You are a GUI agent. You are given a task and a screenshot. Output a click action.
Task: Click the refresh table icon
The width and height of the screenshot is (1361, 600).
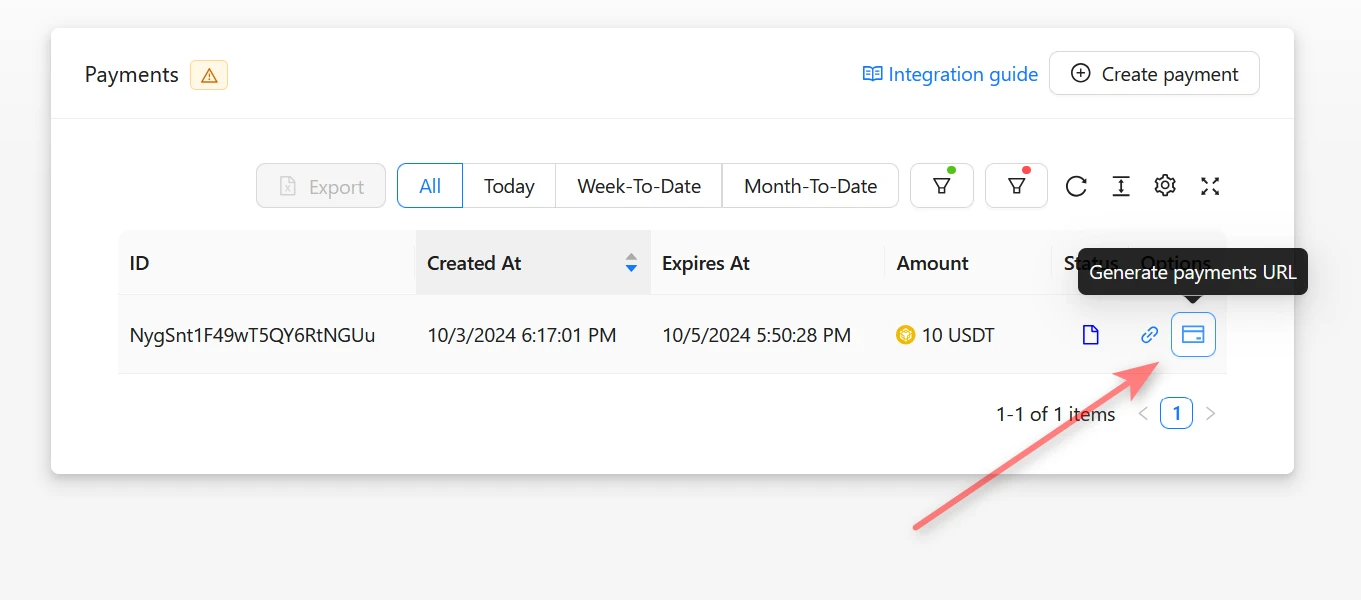(1076, 186)
